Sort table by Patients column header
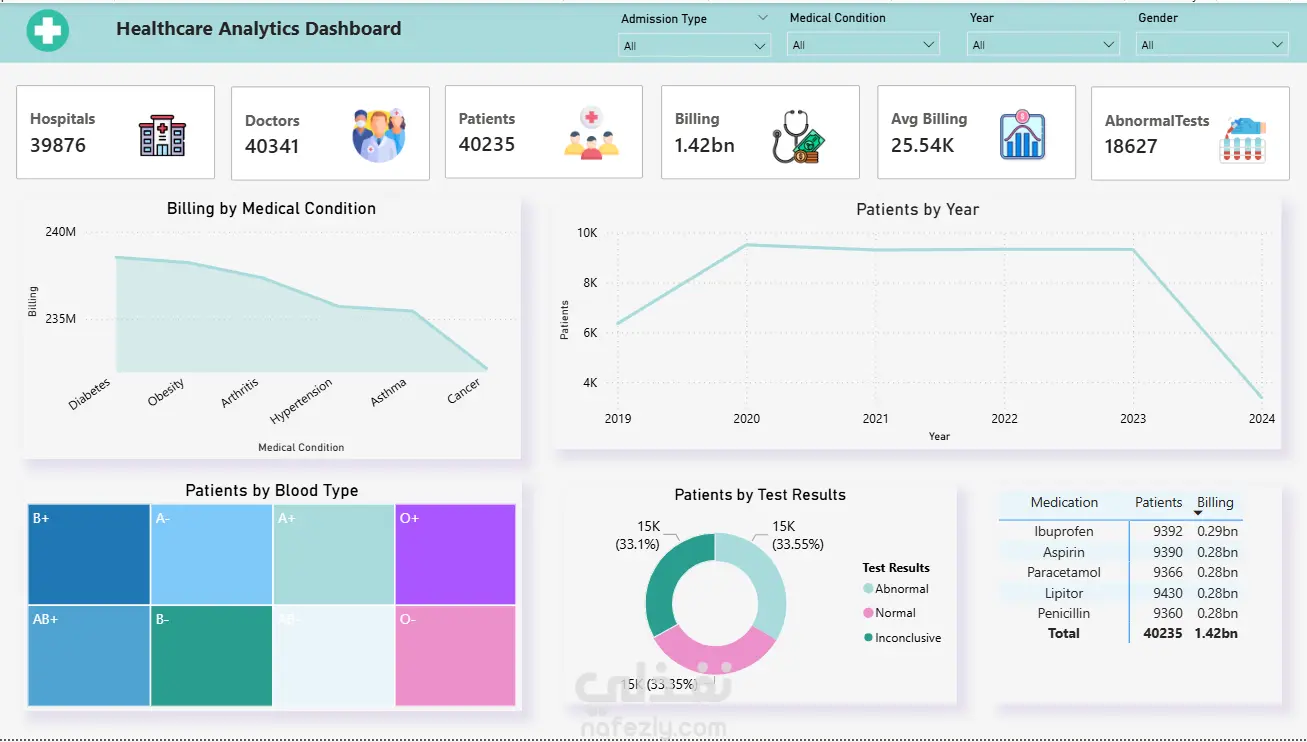Image resolution: width=1307 pixels, height=742 pixels. [1158, 503]
